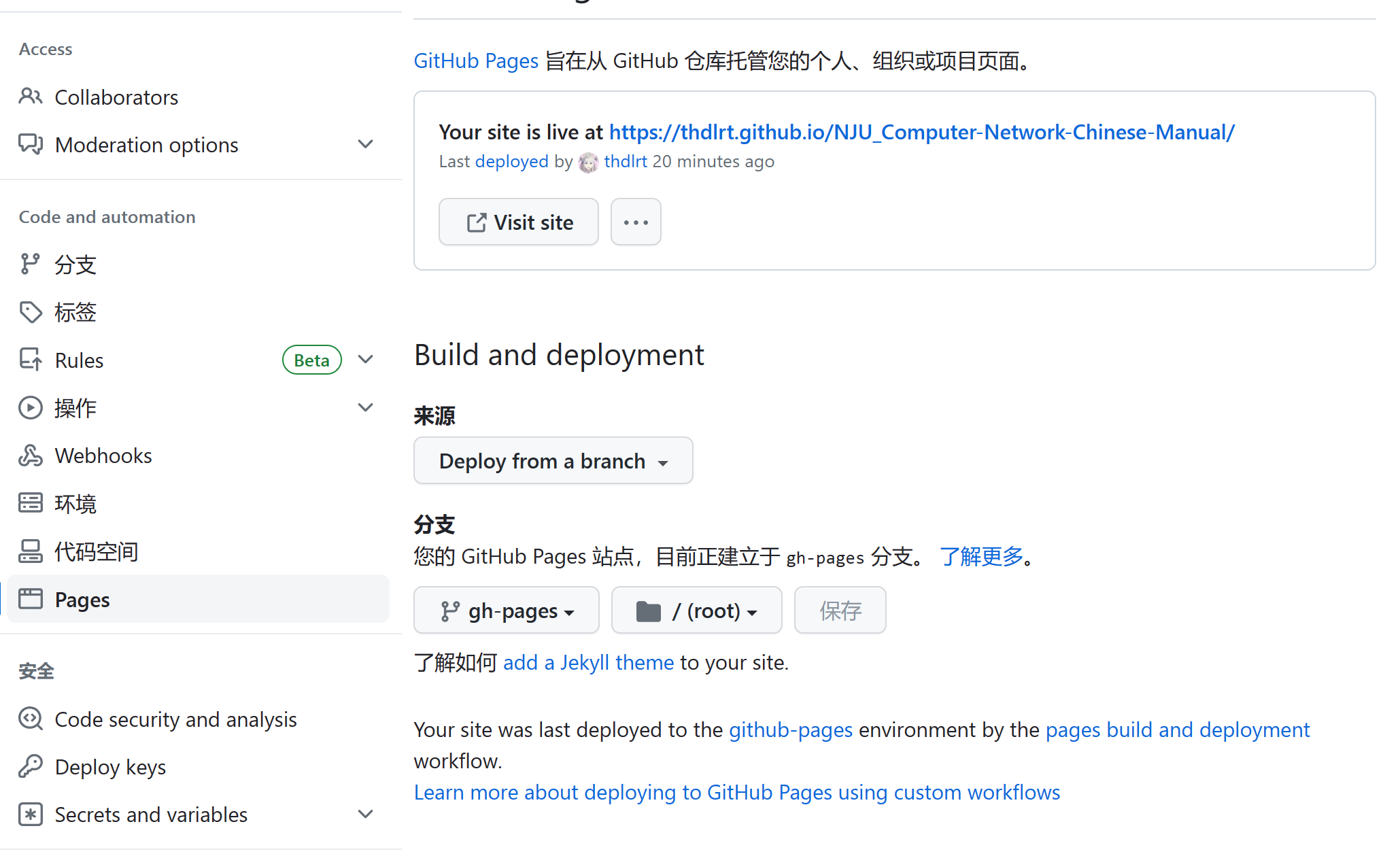The image size is (1400, 856).
Task: Open the Deploy from a branch dropdown
Action: click(553, 461)
